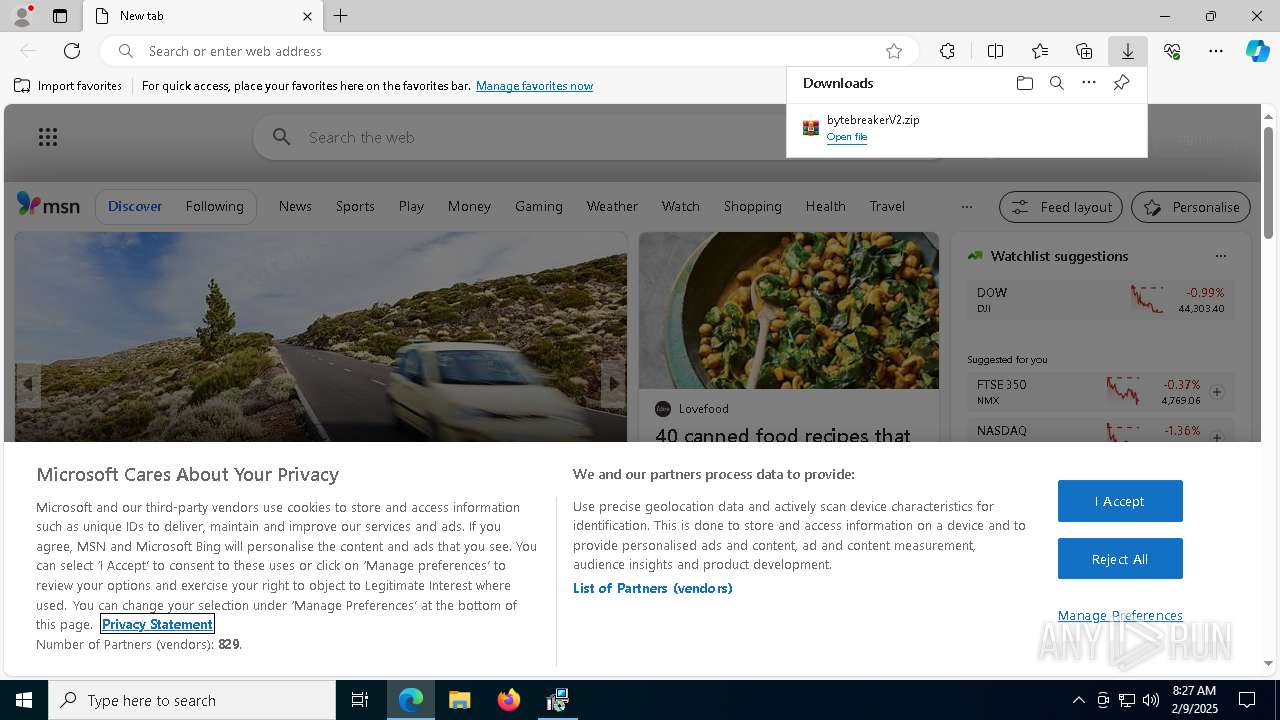Open the Sports section

[355, 206]
